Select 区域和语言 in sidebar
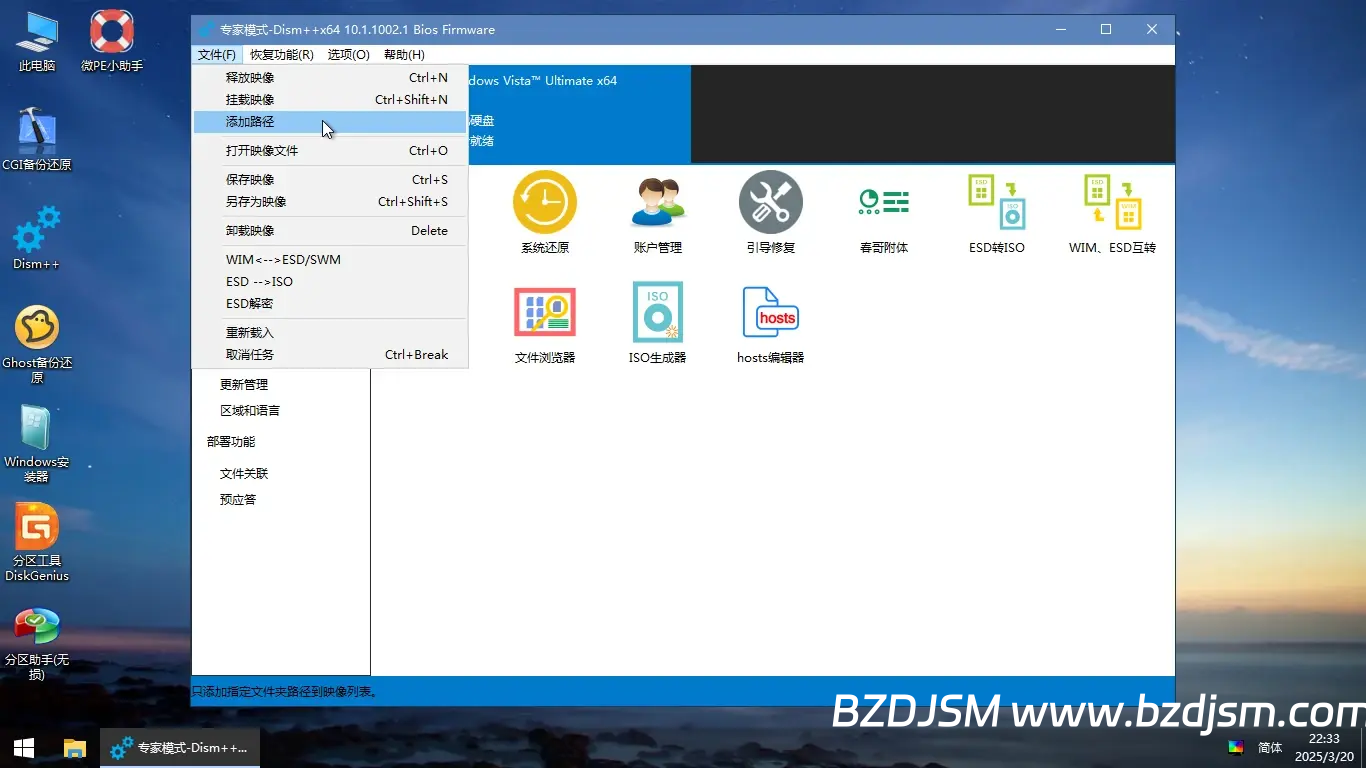 [x=250, y=411]
